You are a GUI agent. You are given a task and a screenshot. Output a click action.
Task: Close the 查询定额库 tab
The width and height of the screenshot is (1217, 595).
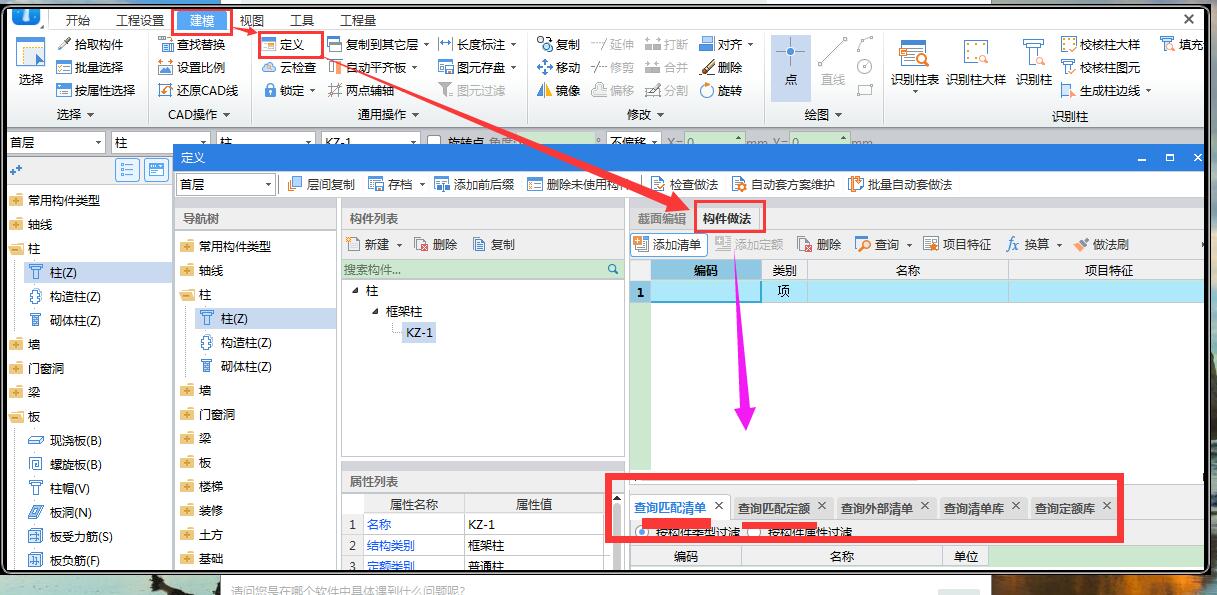[1106, 506]
